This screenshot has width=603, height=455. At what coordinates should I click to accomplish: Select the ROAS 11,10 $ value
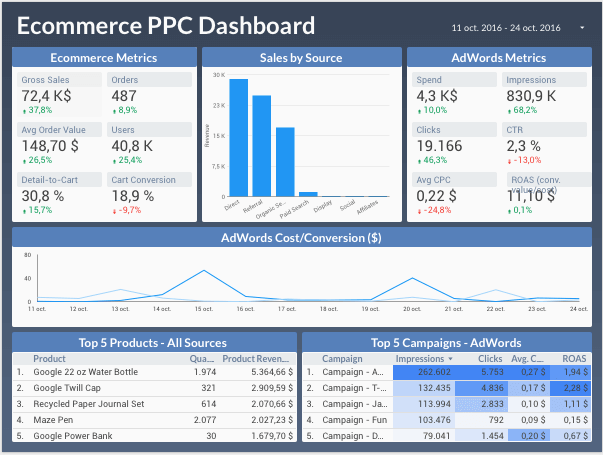530,196
